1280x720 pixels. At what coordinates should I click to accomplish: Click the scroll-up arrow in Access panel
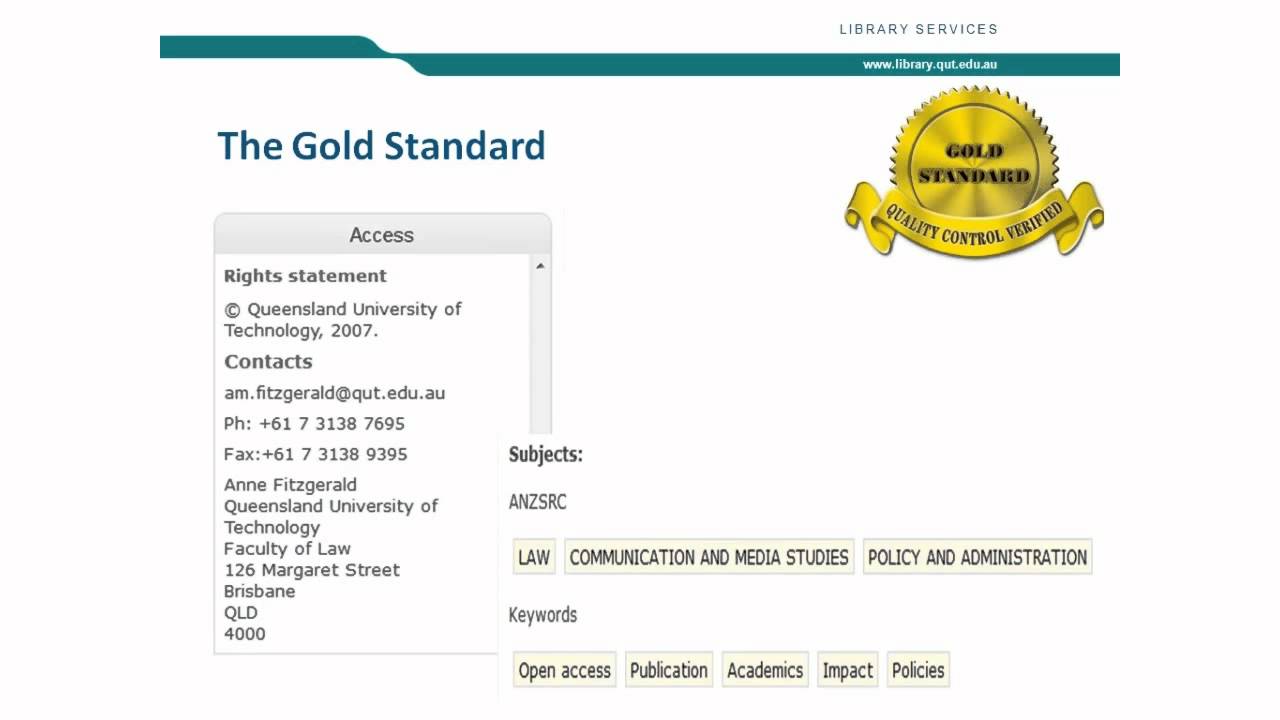click(540, 266)
